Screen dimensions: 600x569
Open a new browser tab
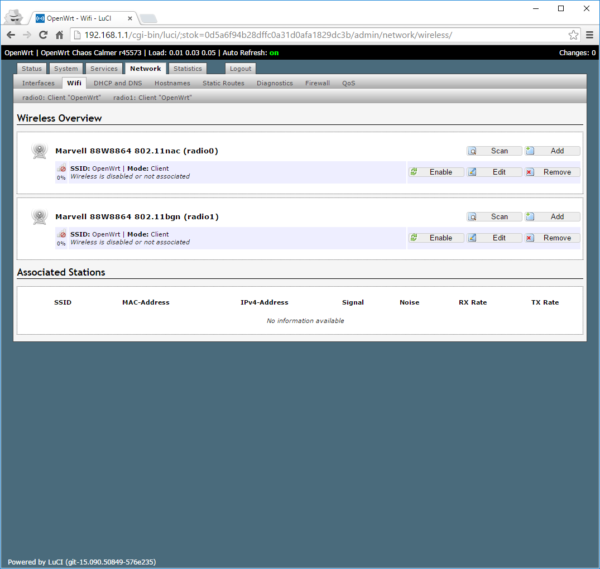[x=148, y=18]
